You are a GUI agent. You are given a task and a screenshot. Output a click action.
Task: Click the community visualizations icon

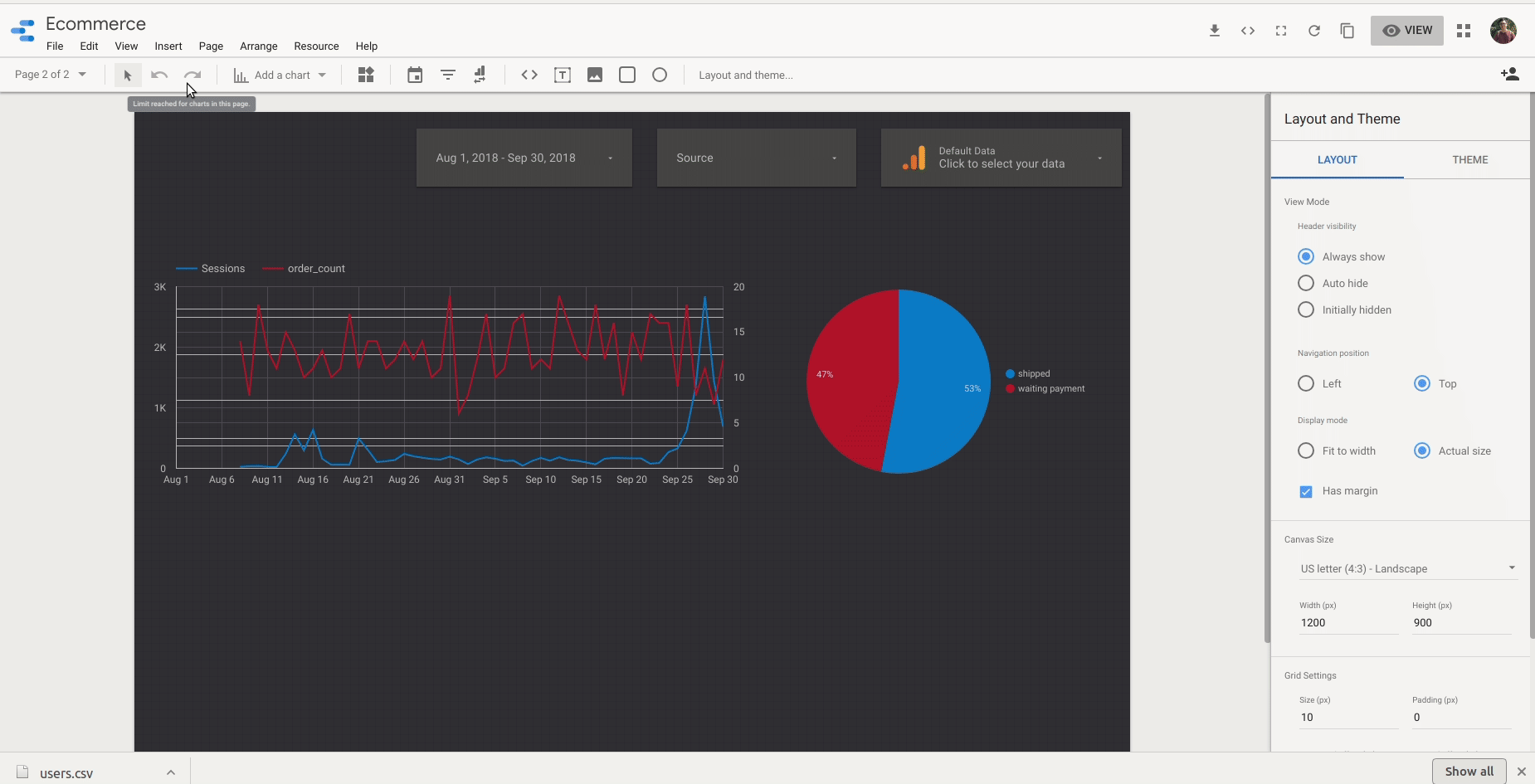(x=366, y=75)
